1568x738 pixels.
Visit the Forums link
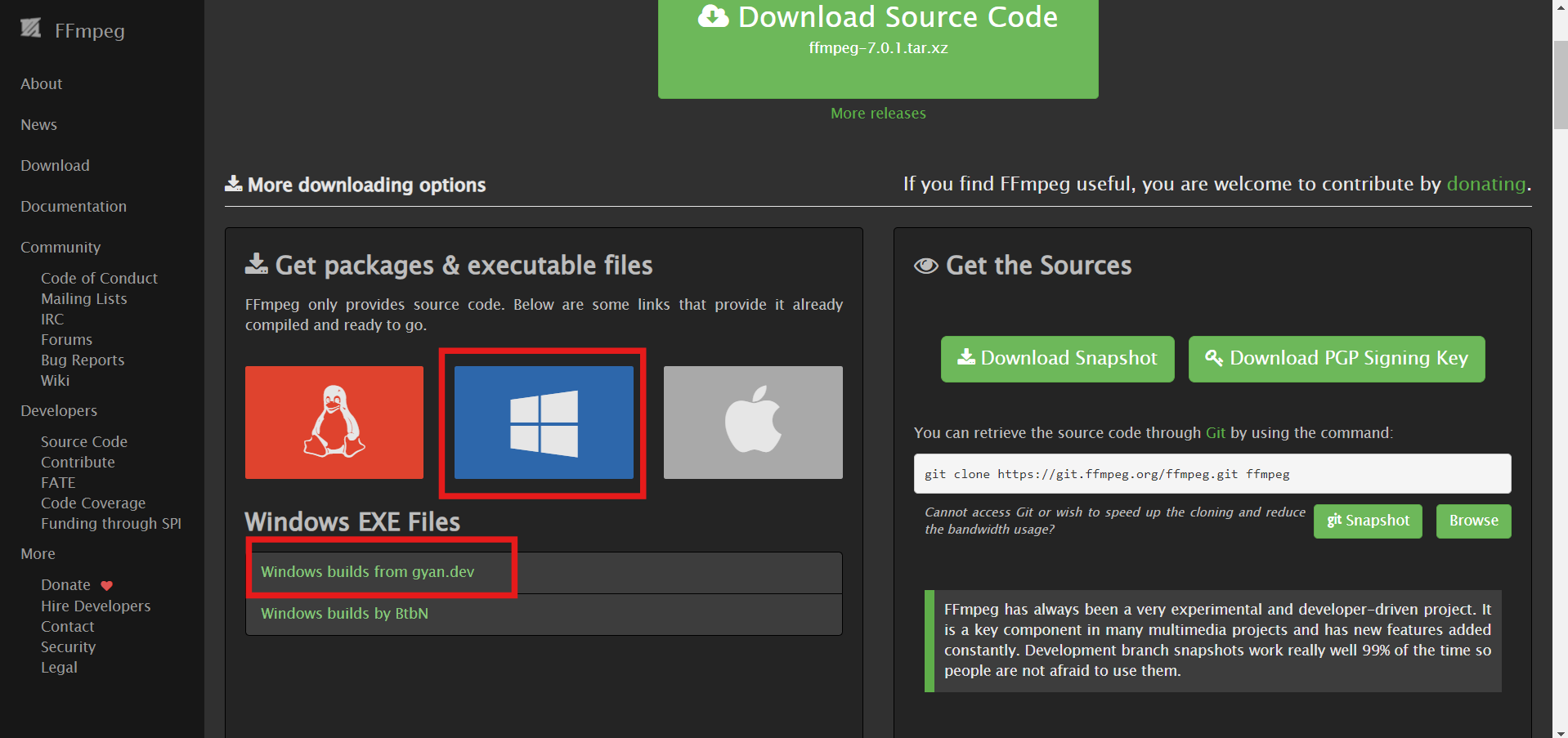66,339
